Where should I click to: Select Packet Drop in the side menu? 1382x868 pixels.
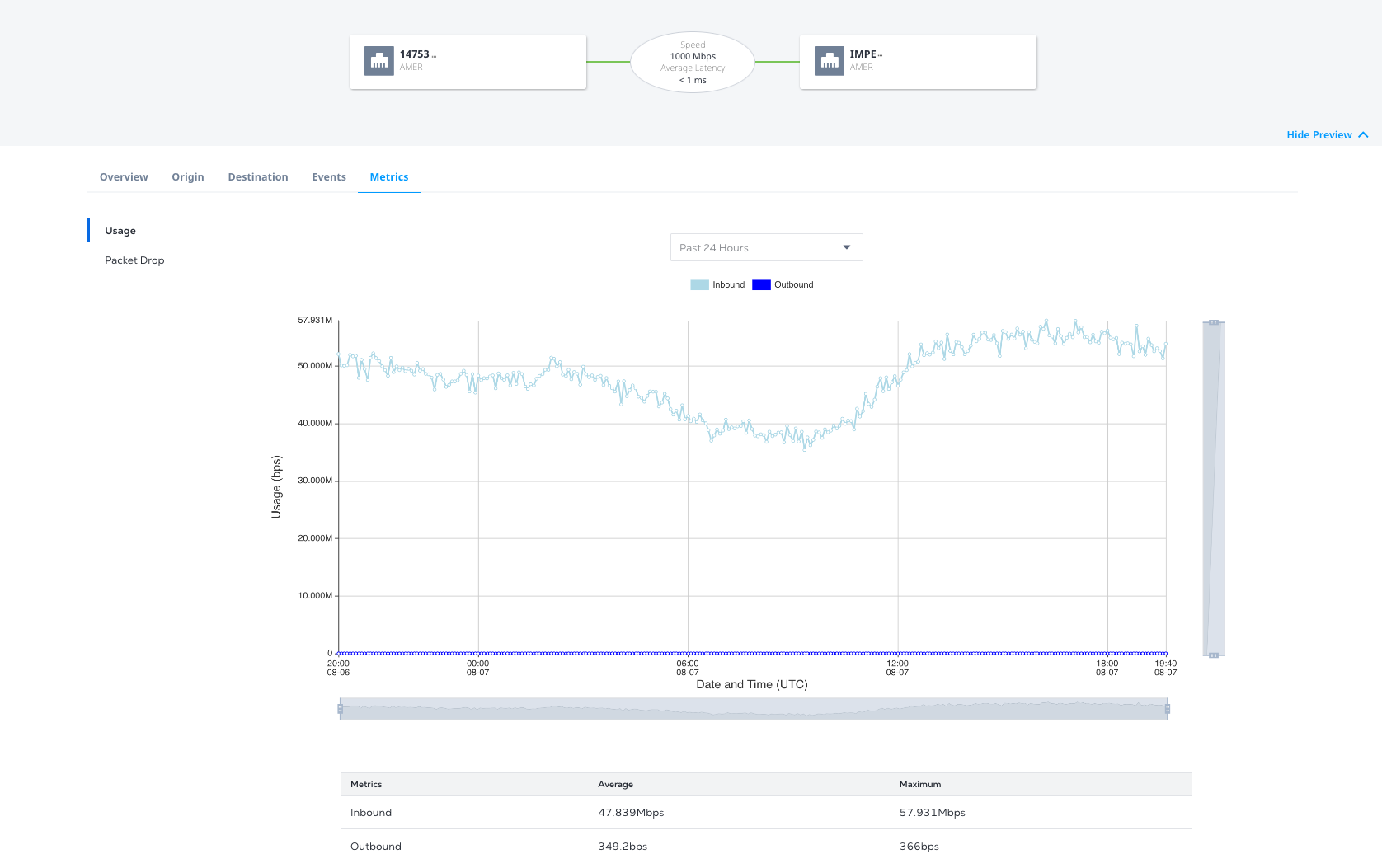pyautogui.click(x=134, y=260)
